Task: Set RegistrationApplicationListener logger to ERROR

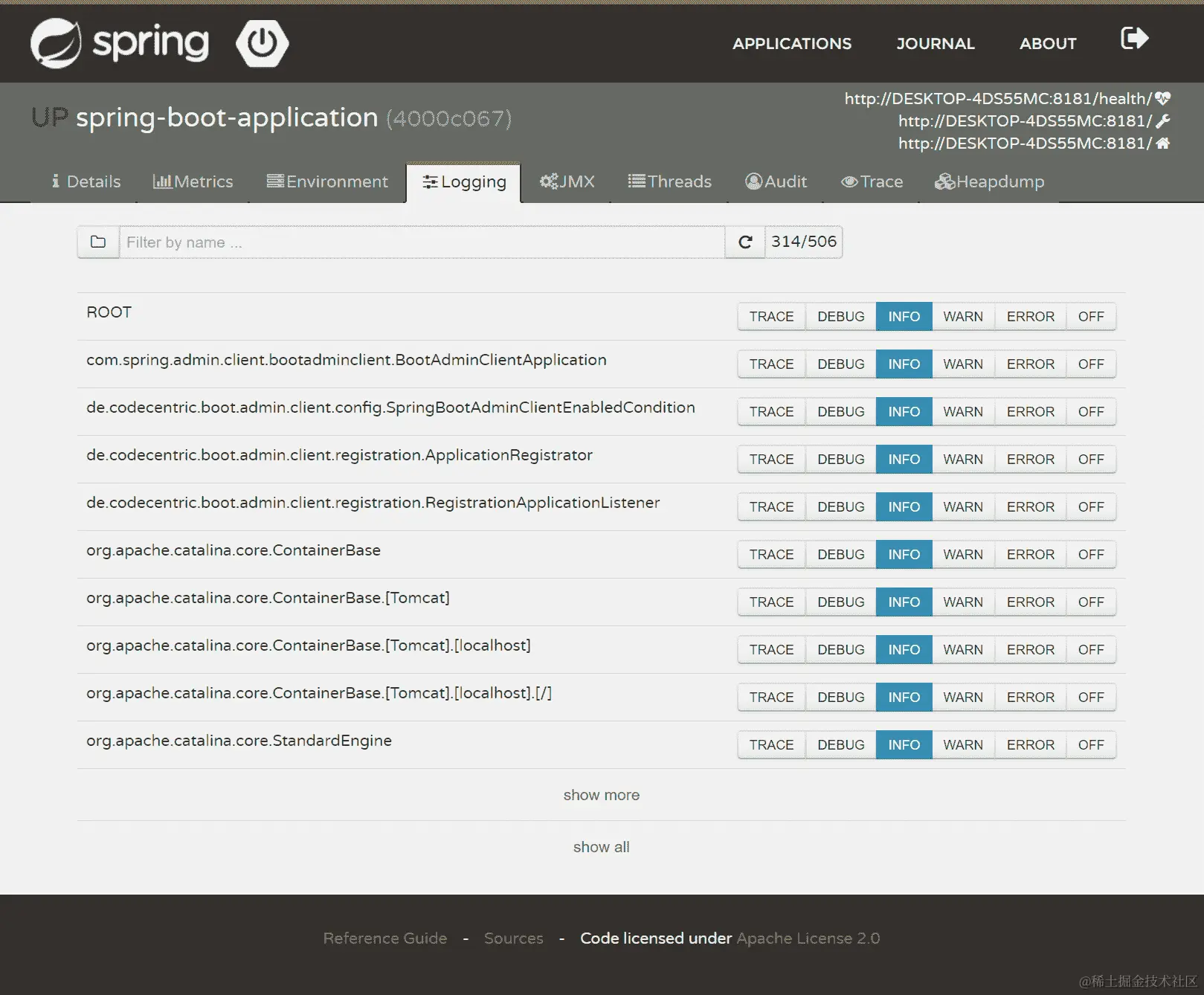Action: [1031, 506]
